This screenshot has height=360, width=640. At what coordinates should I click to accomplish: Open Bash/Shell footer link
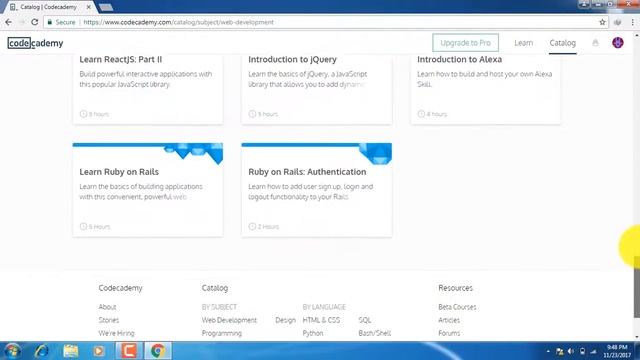(x=374, y=333)
